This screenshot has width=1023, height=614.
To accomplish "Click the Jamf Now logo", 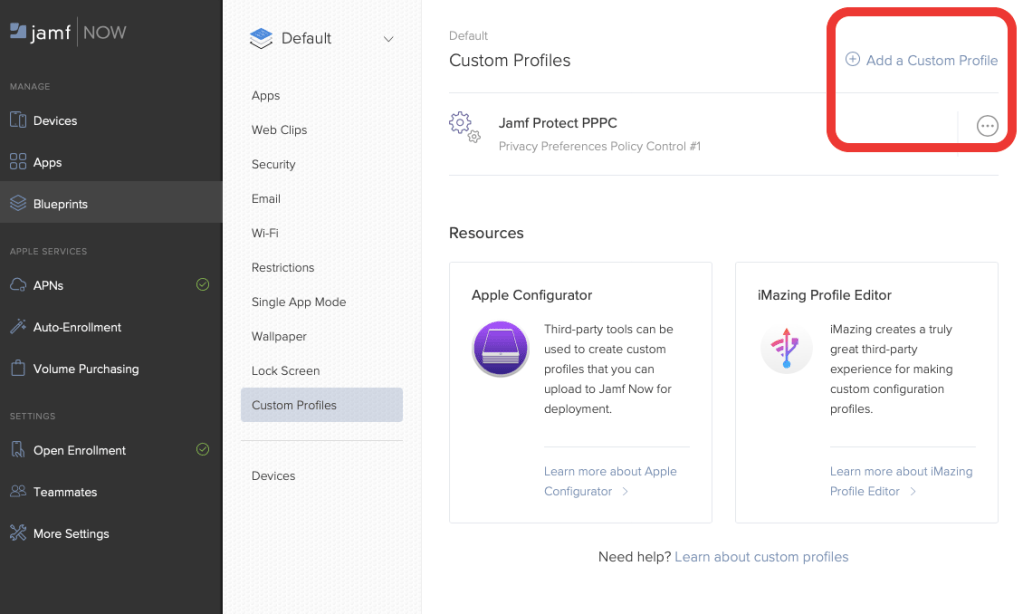I will coord(68,32).
